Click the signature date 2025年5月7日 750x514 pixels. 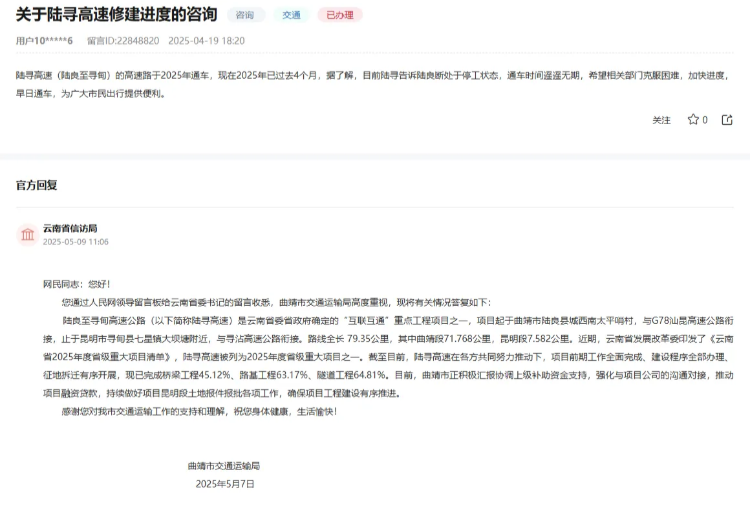click(226, 484)
